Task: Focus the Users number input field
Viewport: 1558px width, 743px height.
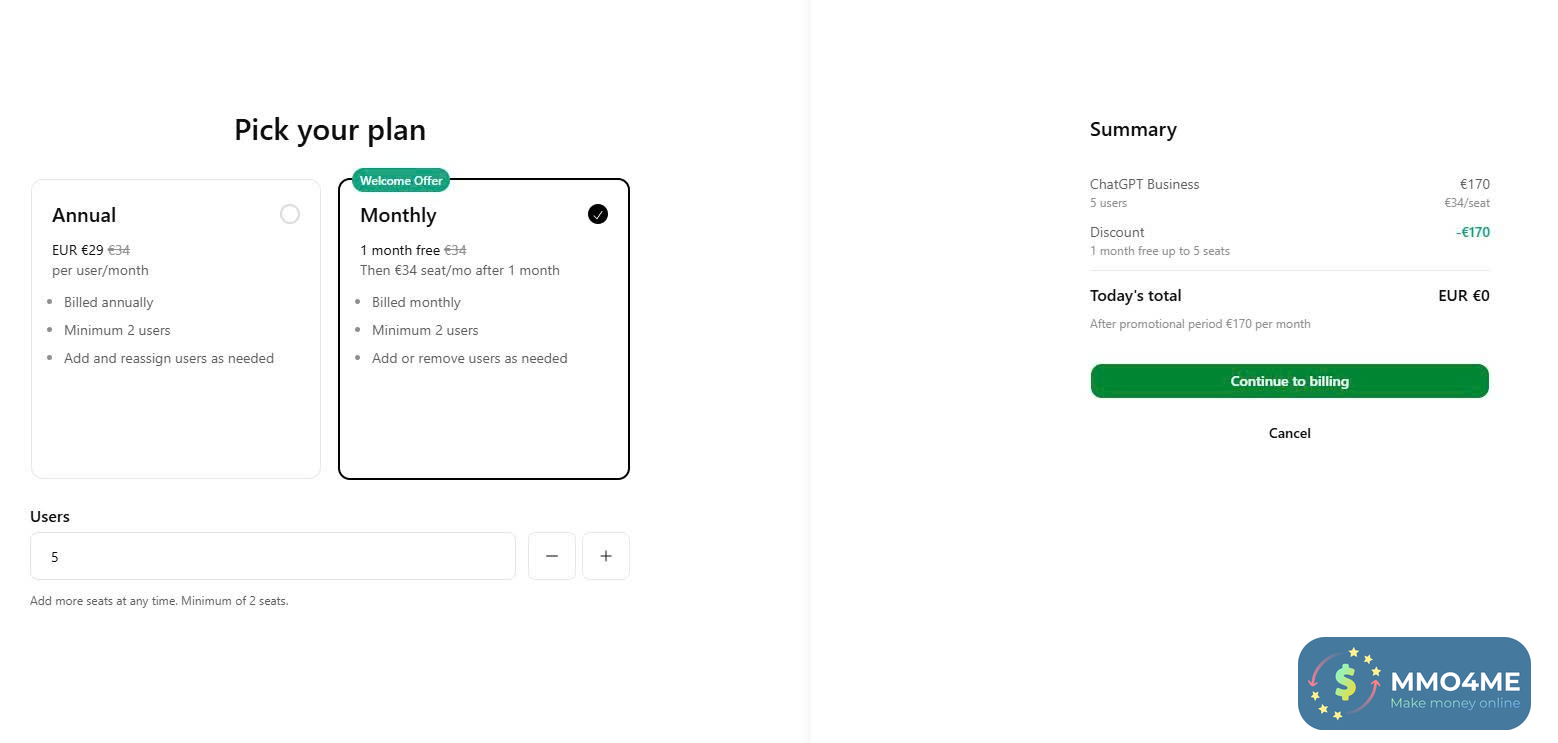Action: (x=272, y=556)
